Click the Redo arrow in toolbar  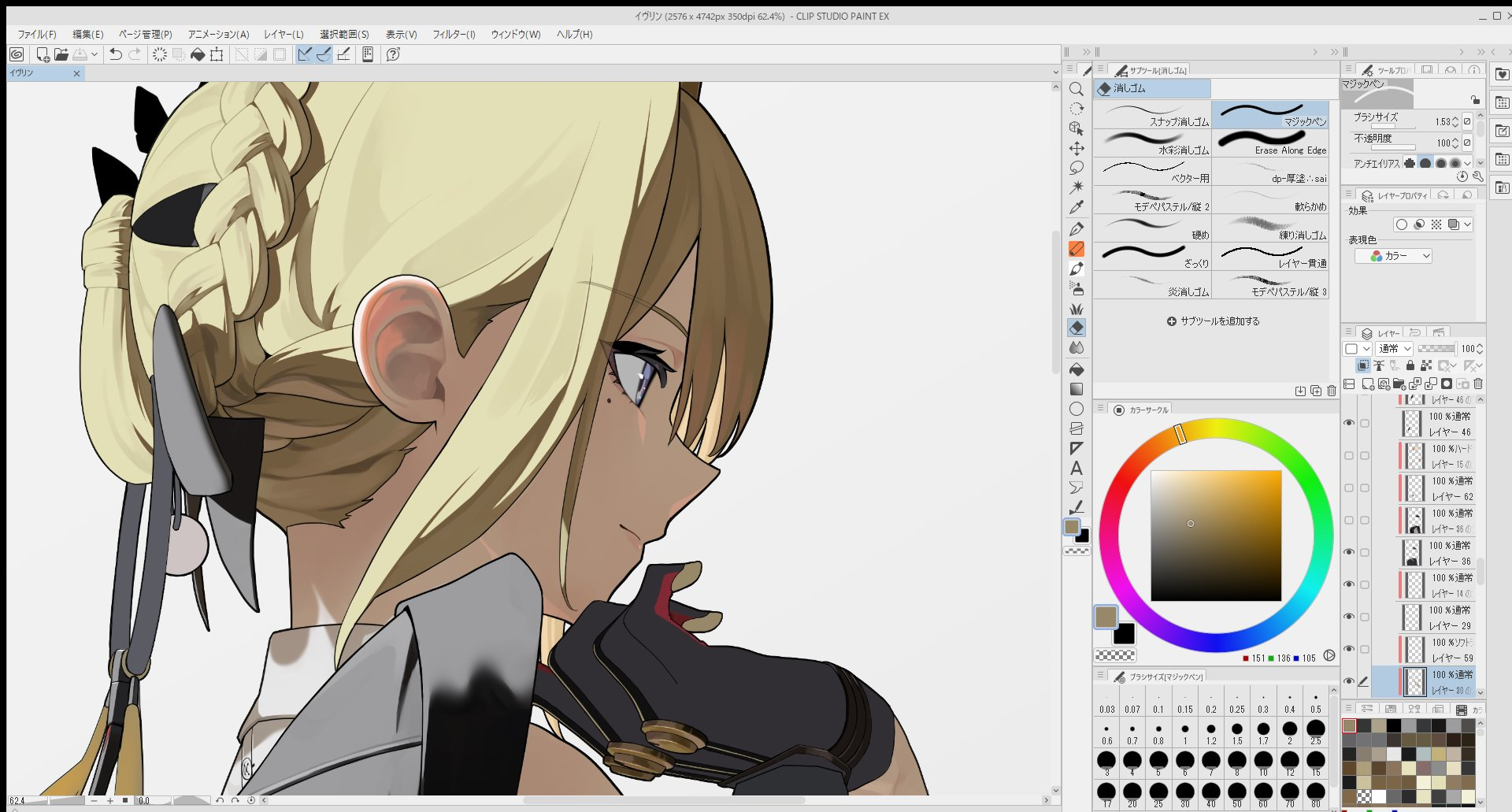135,54
